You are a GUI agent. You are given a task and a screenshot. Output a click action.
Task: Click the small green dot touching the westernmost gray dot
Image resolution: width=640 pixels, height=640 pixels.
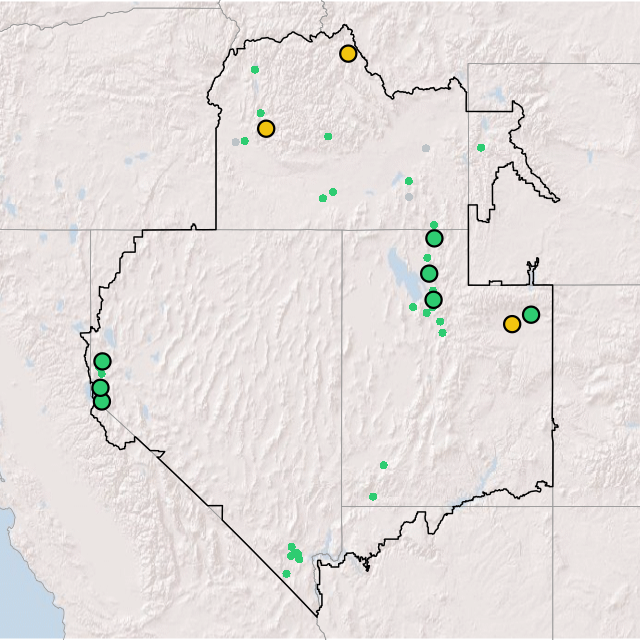point(245,141)
